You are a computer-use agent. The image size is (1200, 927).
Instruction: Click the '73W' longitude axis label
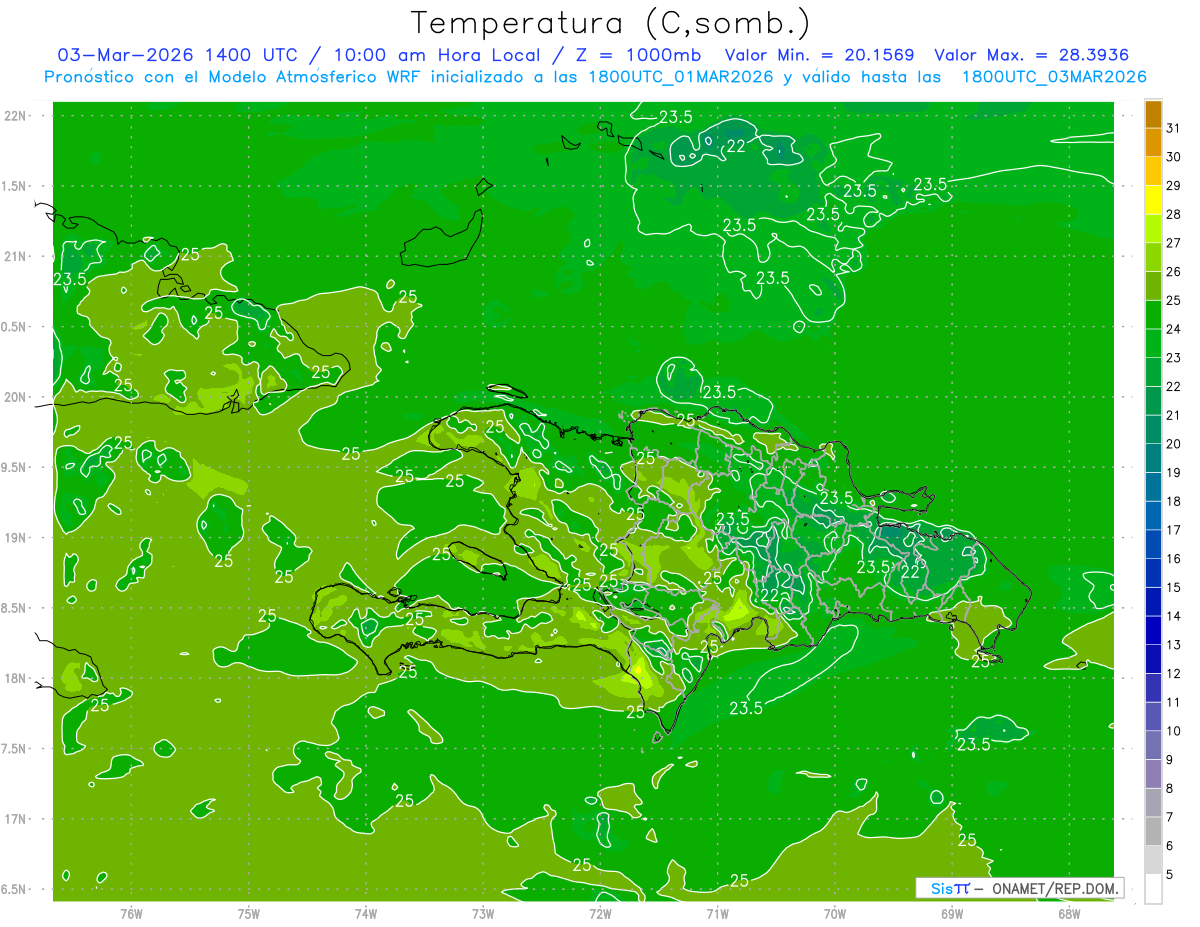click(x=483, y=914)
